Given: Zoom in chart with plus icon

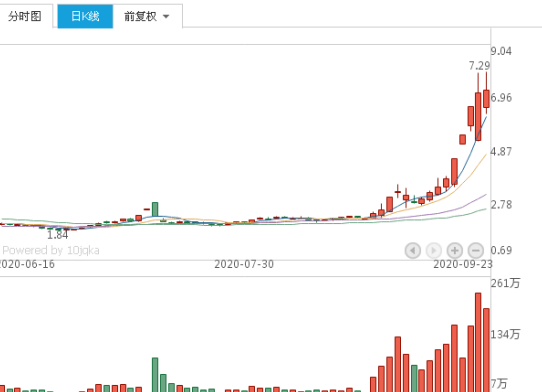Looking at the screenshot, I should point(455,250).
